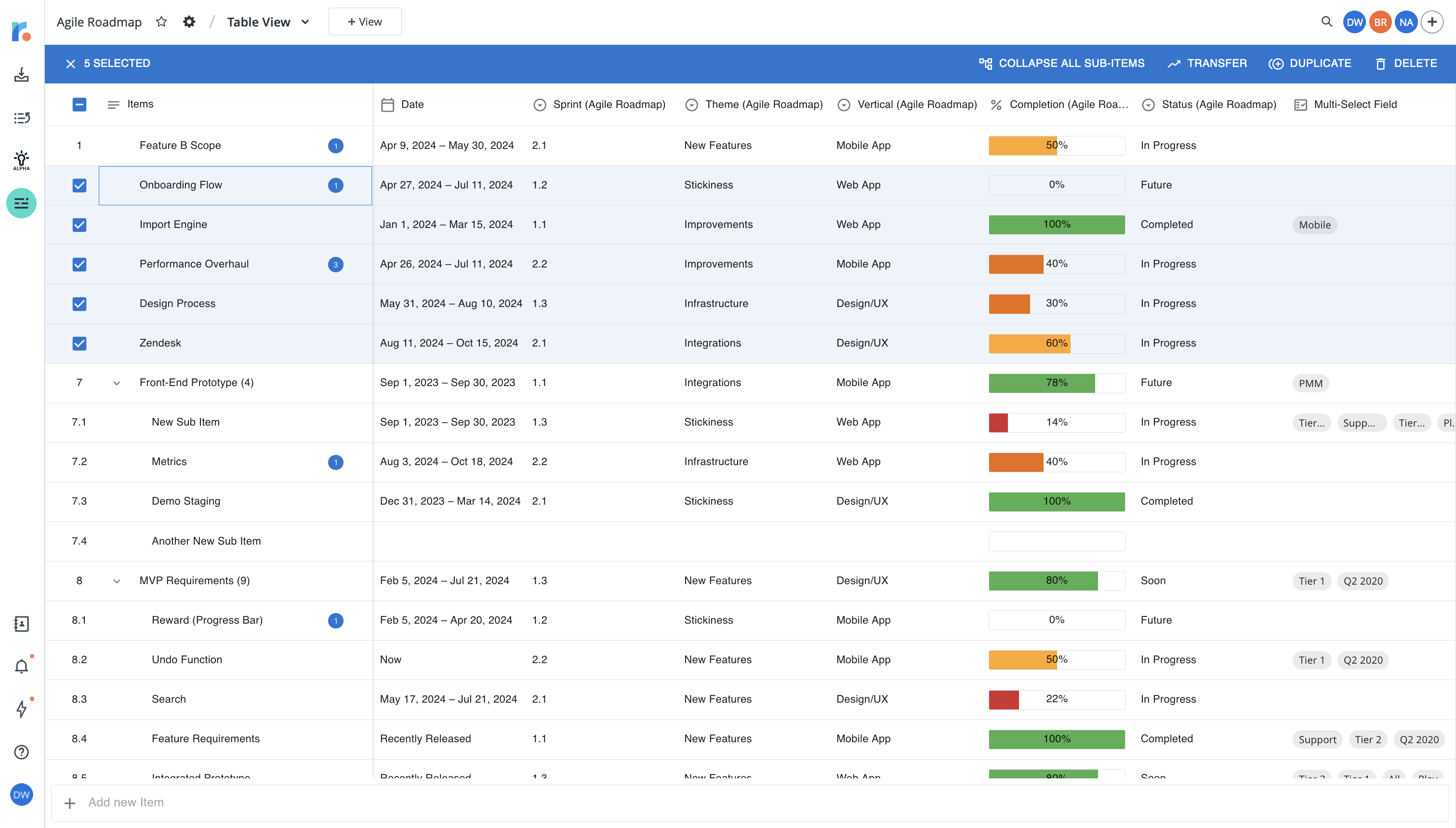Open the help question mark icon
Image resolution: width=1456 pixels, height=828 pixels.
tap(21, 752)
